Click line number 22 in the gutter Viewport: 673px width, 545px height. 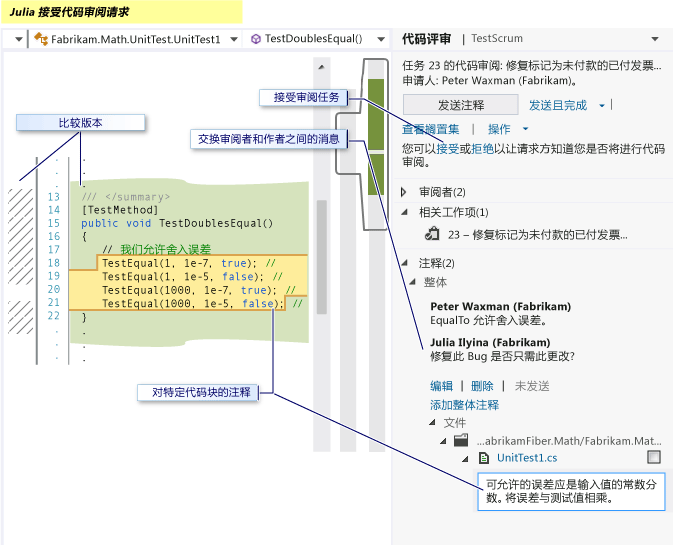tap(54, 316)
